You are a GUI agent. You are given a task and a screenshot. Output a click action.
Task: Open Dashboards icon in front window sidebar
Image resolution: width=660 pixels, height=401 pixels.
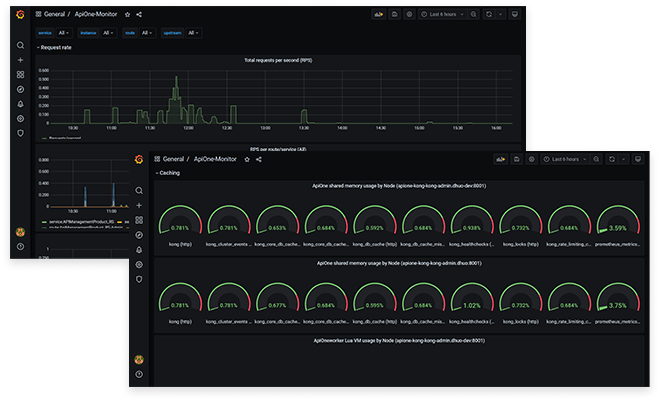click(x=139, y=220)
